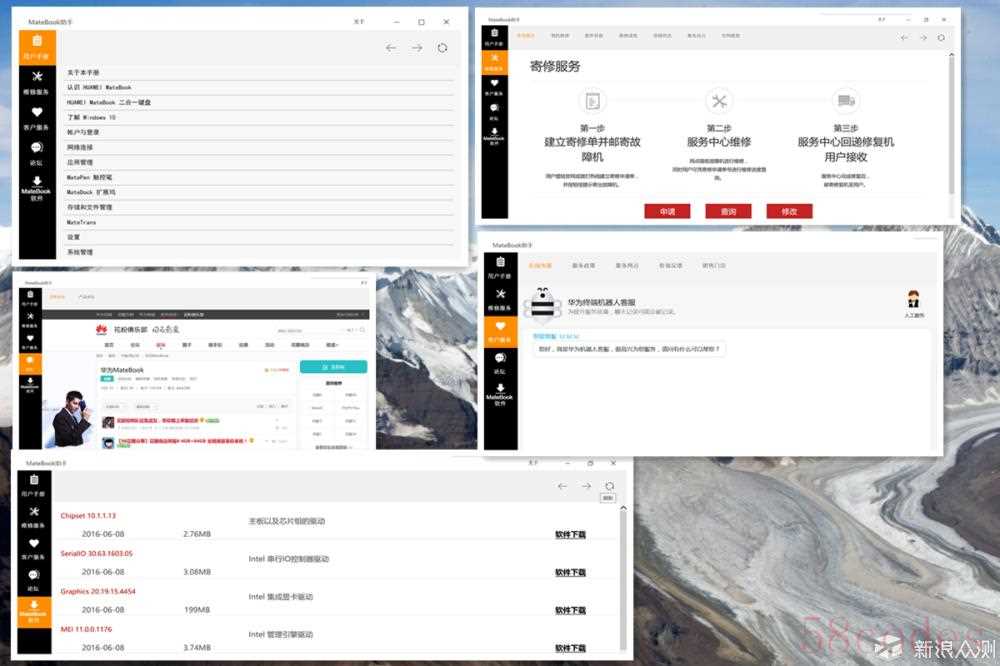
Task: Click the 寄修服务 window vertical scrollbar
Action: (952, 124)
